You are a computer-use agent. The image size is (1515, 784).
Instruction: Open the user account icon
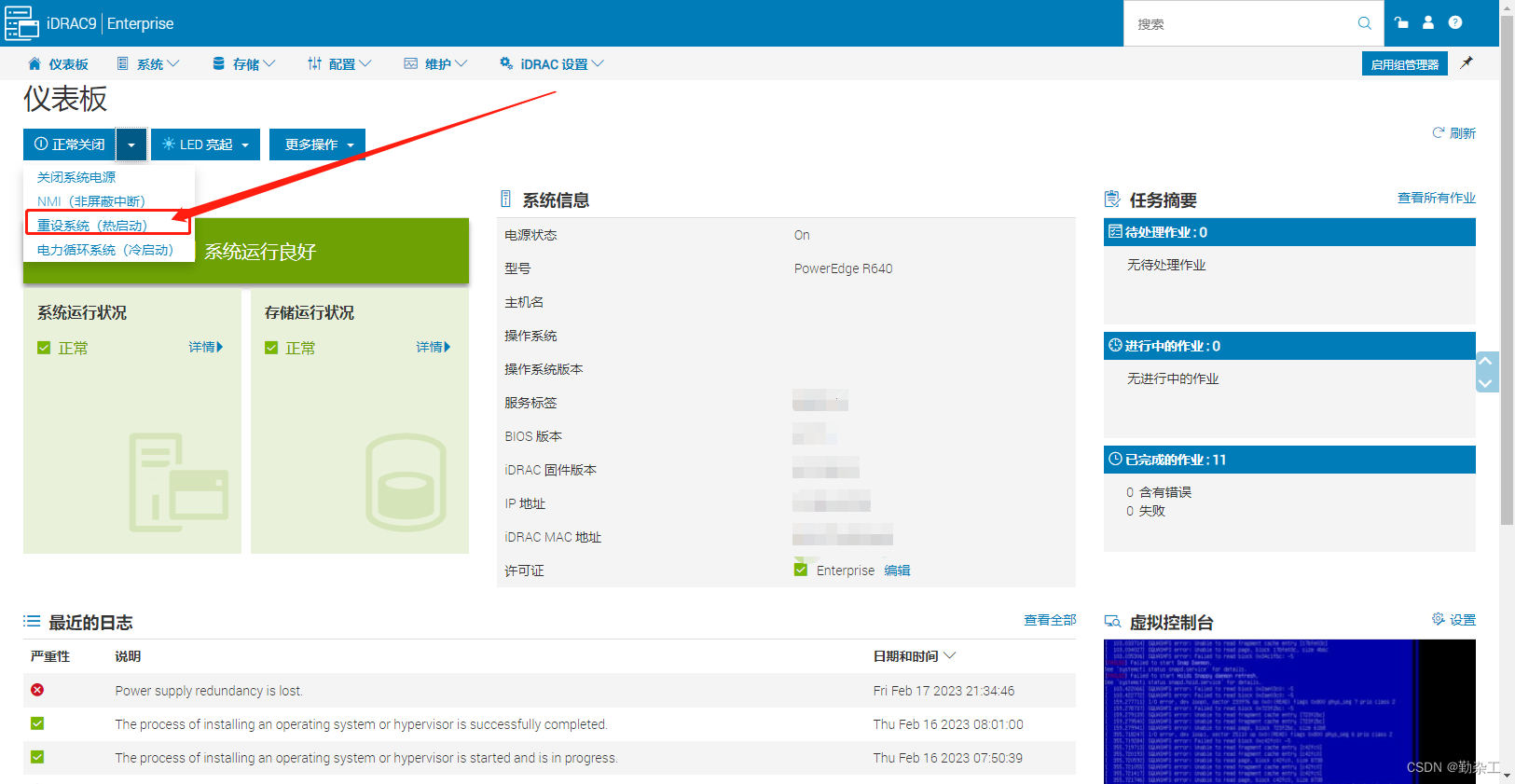click(1427, 22)
